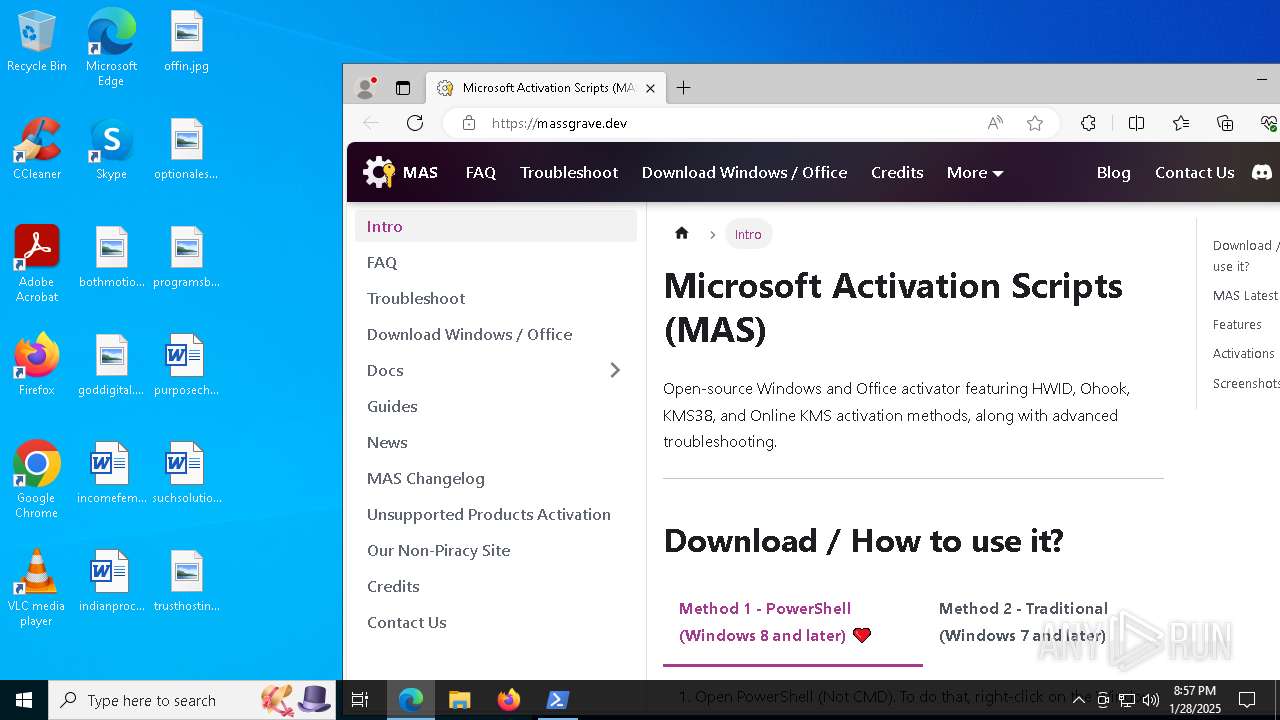Open the Favorites list icon

click(x=1181, y=123)
